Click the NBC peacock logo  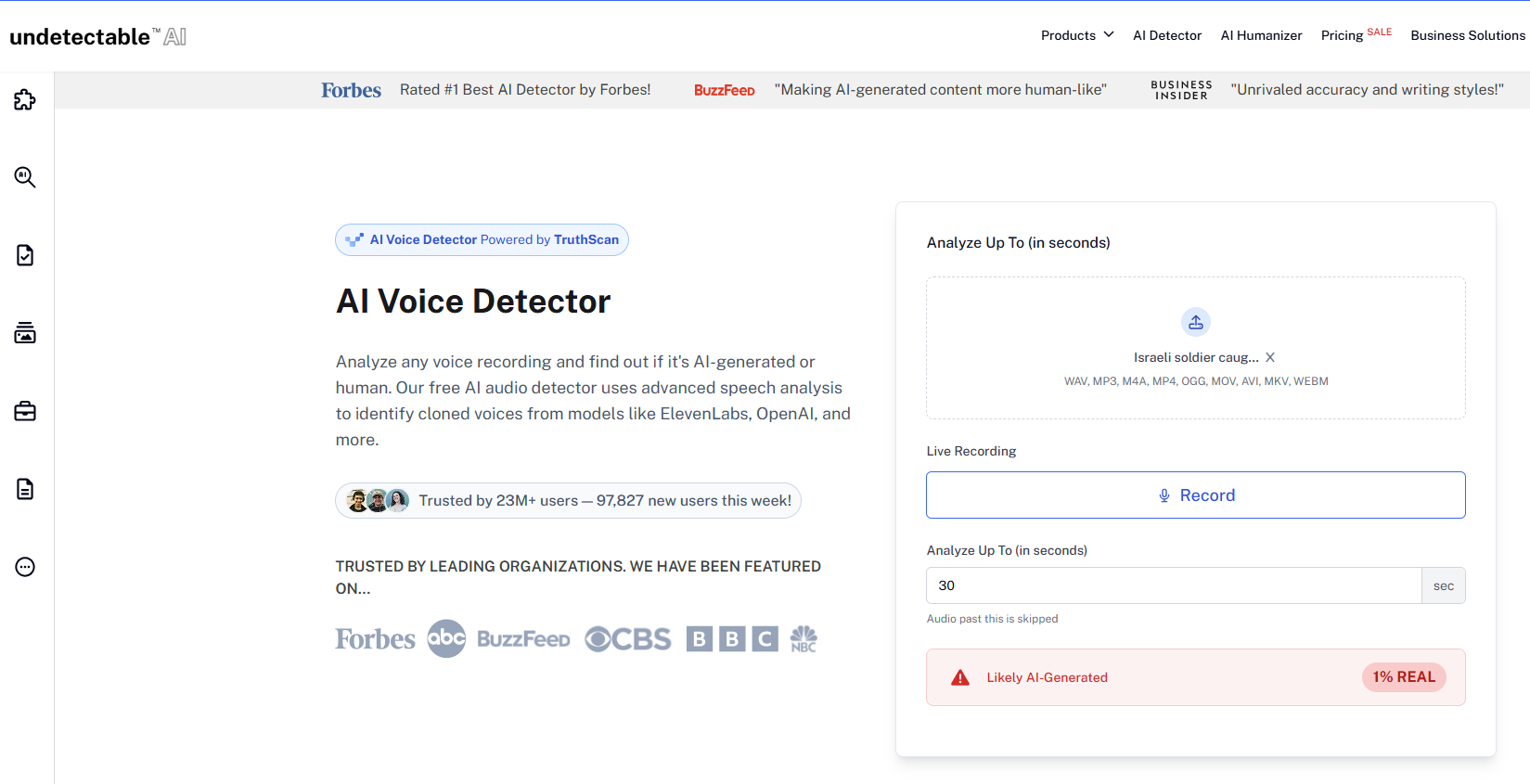point(804,638)
